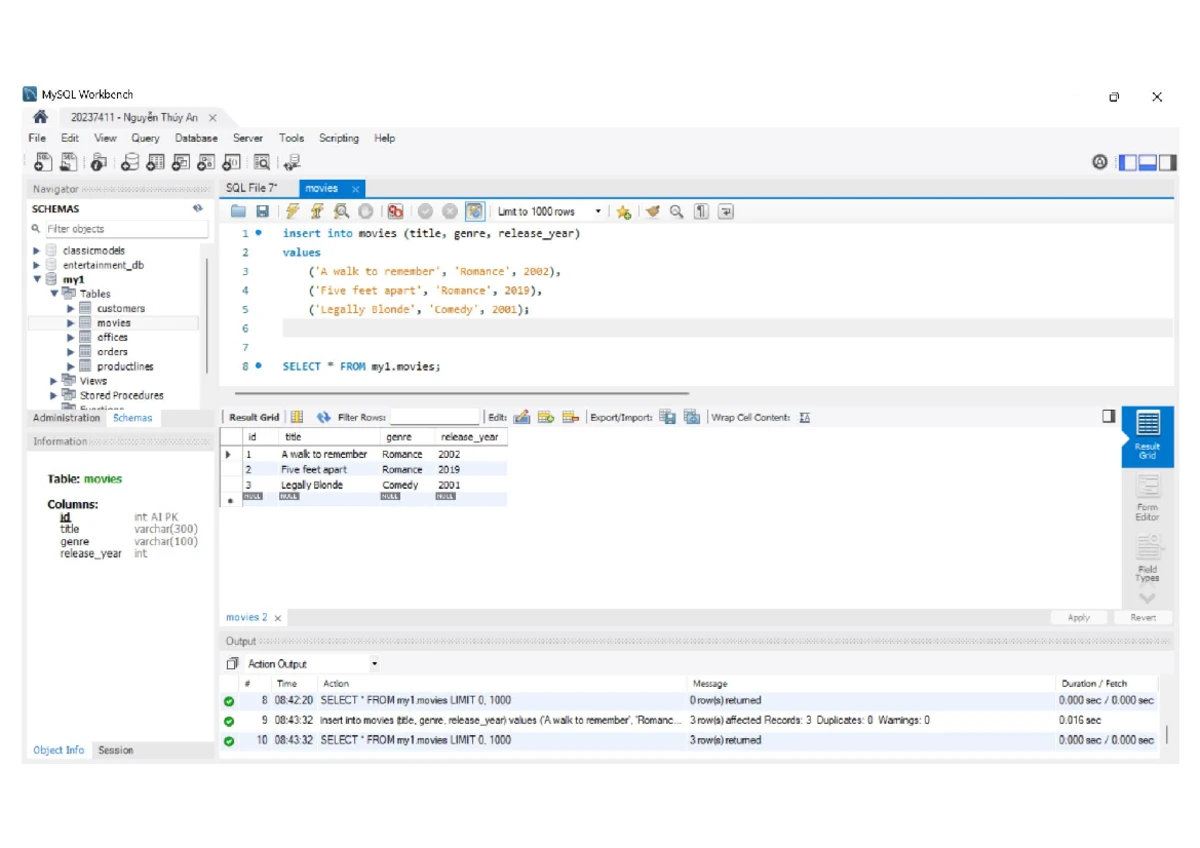
Task: Delete selected rows icon in result toolbar
Action: tap(570, 417)
